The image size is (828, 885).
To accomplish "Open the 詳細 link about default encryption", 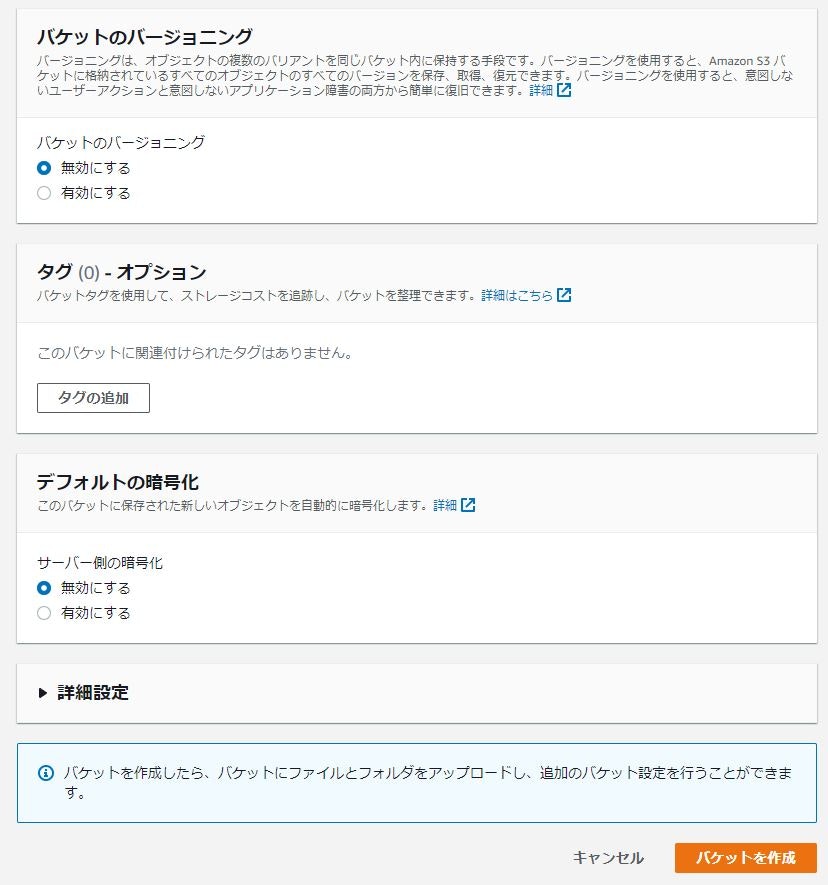I will 450,505.
